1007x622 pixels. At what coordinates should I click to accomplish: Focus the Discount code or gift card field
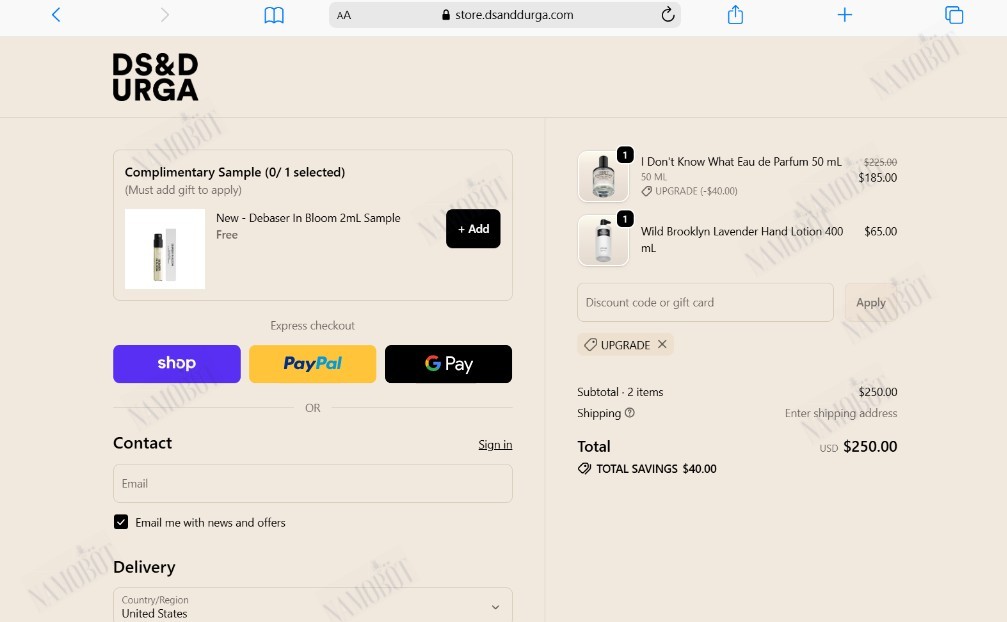(x=705, y=302)
